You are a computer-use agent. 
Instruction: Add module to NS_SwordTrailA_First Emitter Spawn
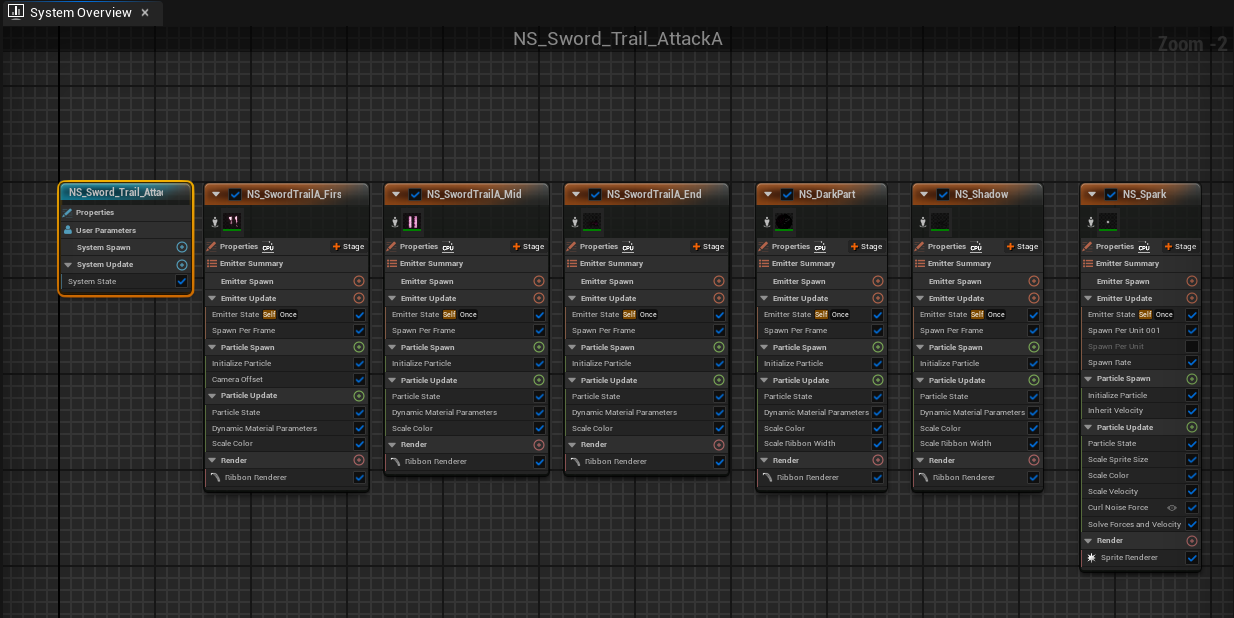point(359,282)
